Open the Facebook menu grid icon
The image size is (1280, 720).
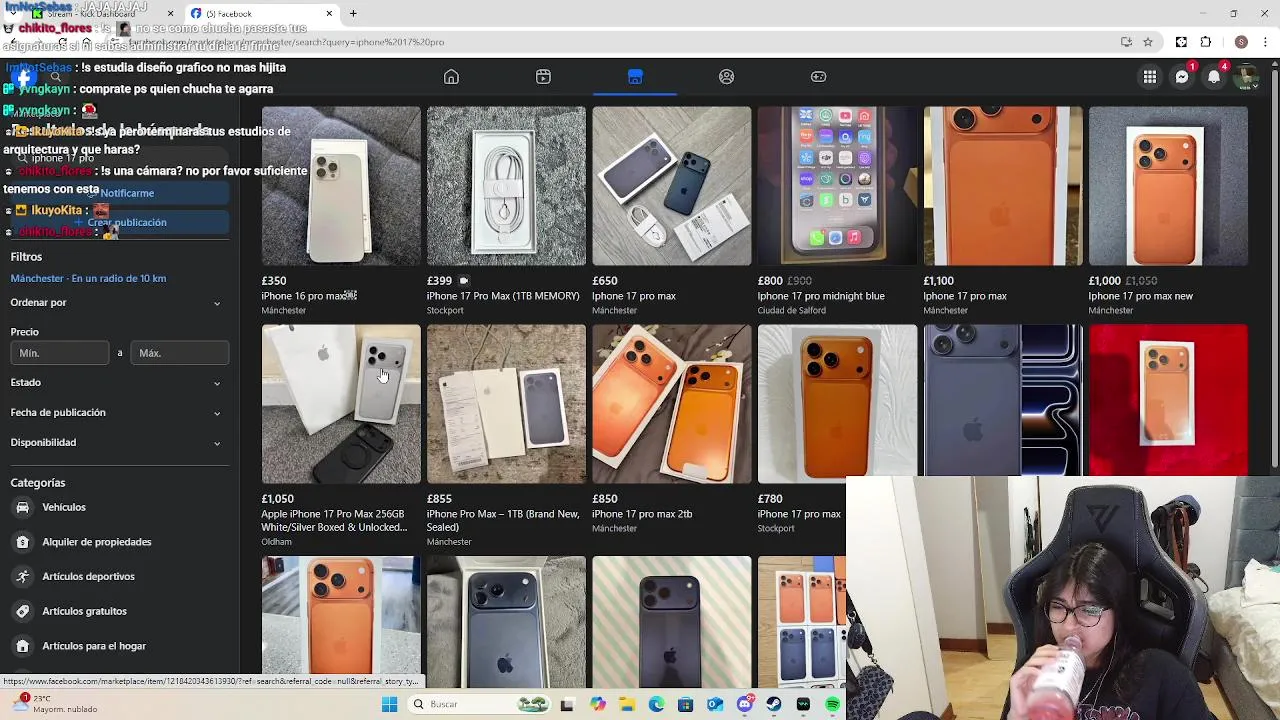tap(1150, 77)
